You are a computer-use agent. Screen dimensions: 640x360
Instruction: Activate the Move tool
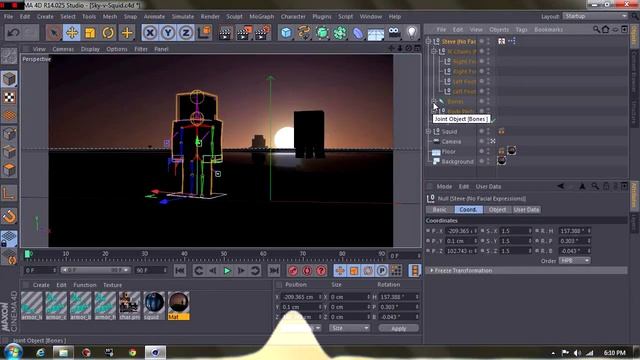pos(71,33)
